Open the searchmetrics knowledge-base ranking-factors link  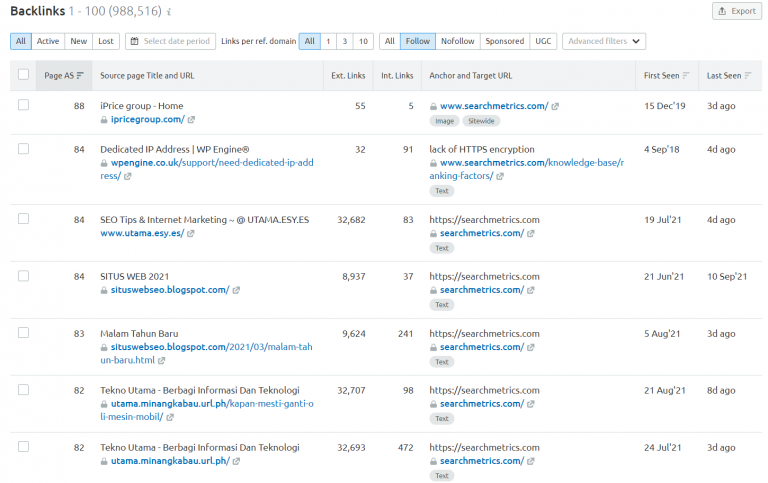point(527,169)
